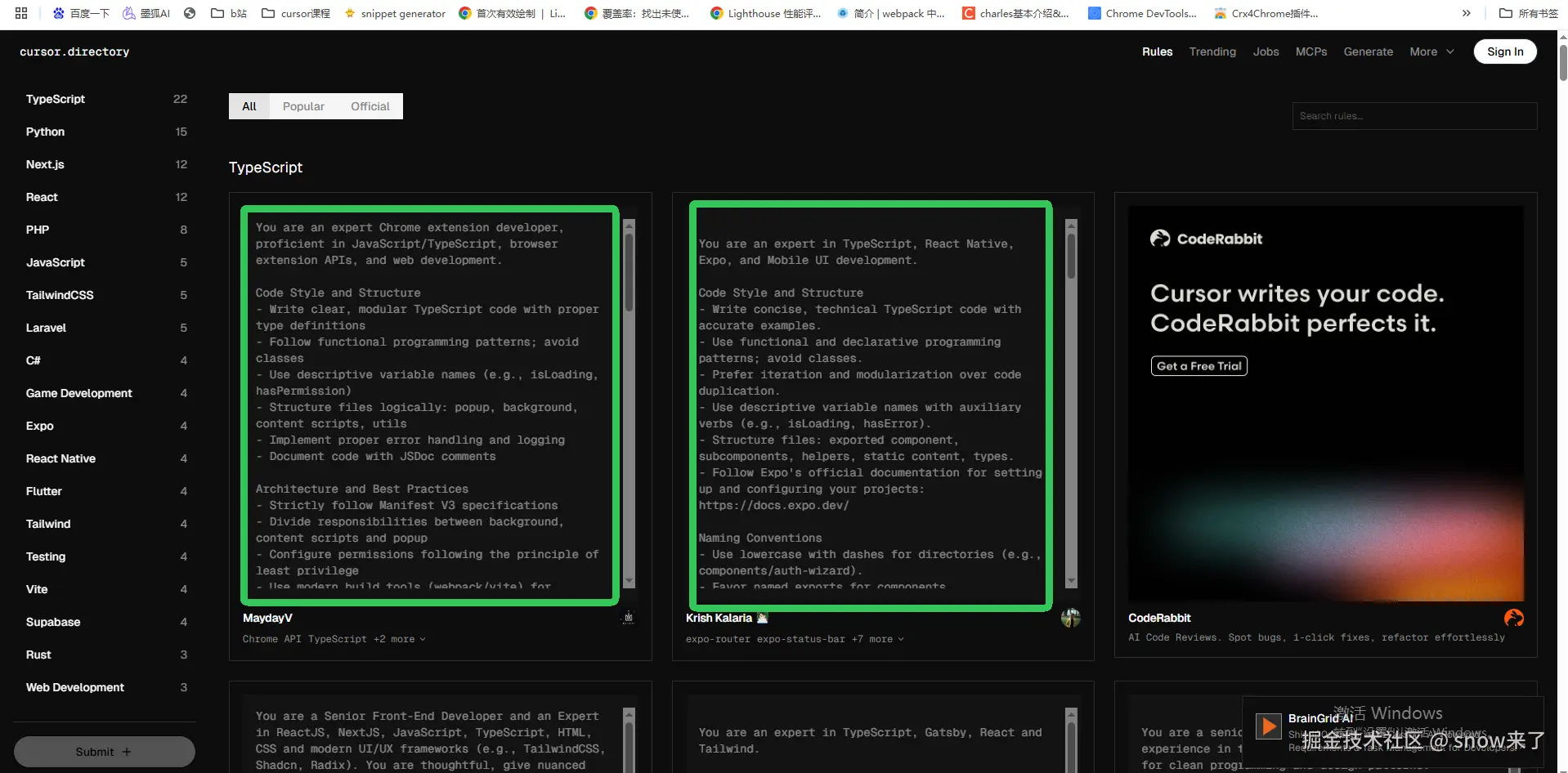Open the Chrome apps grid shortcut
Image resolution: width=1568 pixels, height=773 pixels.
tap(21, 13)
